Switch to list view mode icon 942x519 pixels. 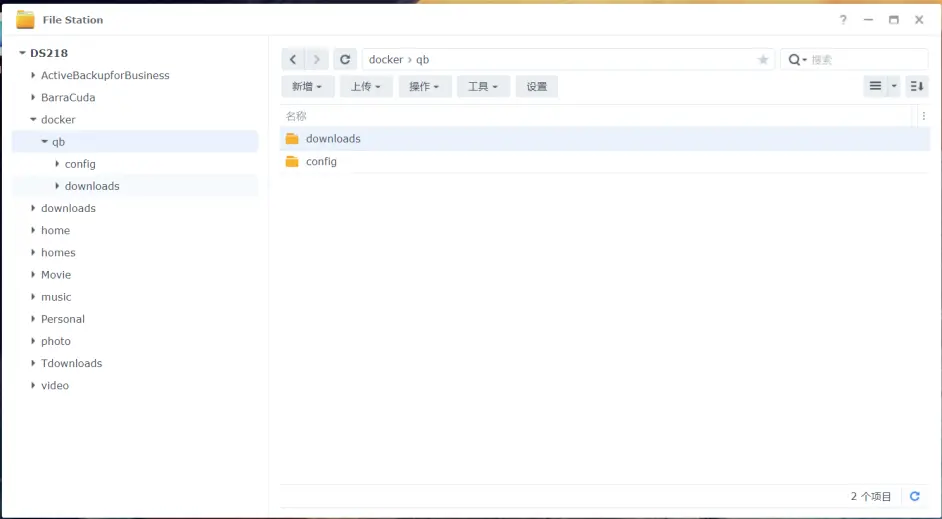tap(875, 86)
